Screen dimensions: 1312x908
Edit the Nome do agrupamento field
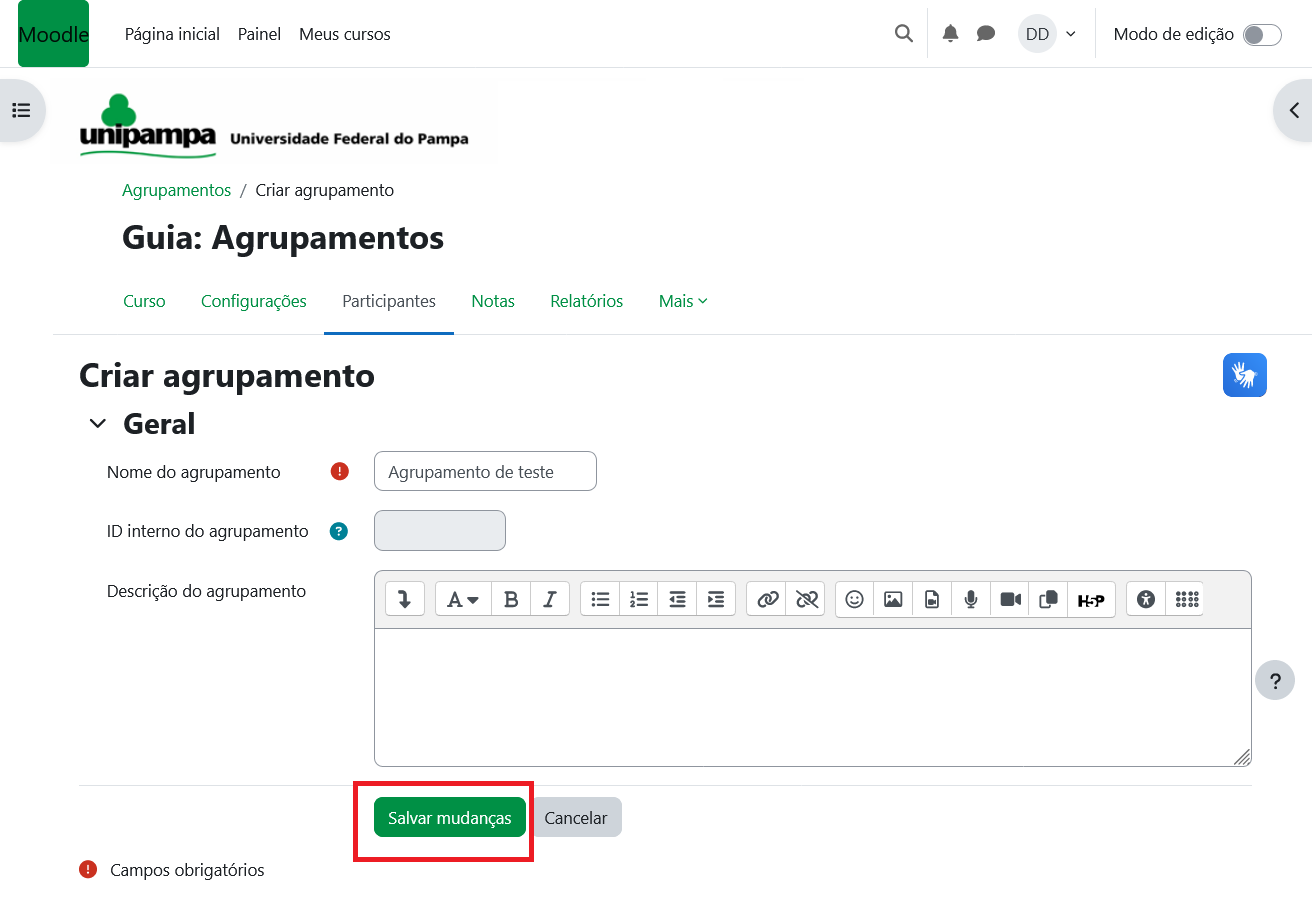click(x=485, y=471)
